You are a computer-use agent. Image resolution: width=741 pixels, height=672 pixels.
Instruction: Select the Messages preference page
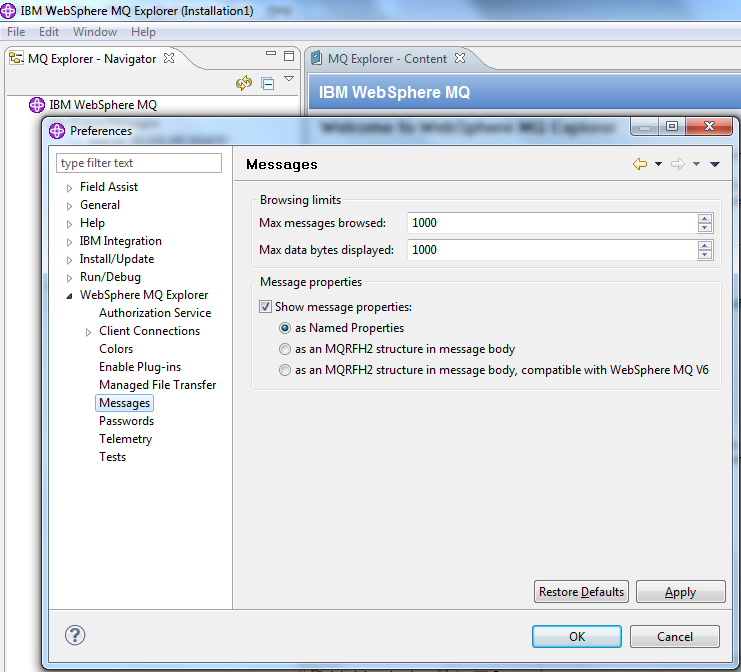click(x=124, y=403)
